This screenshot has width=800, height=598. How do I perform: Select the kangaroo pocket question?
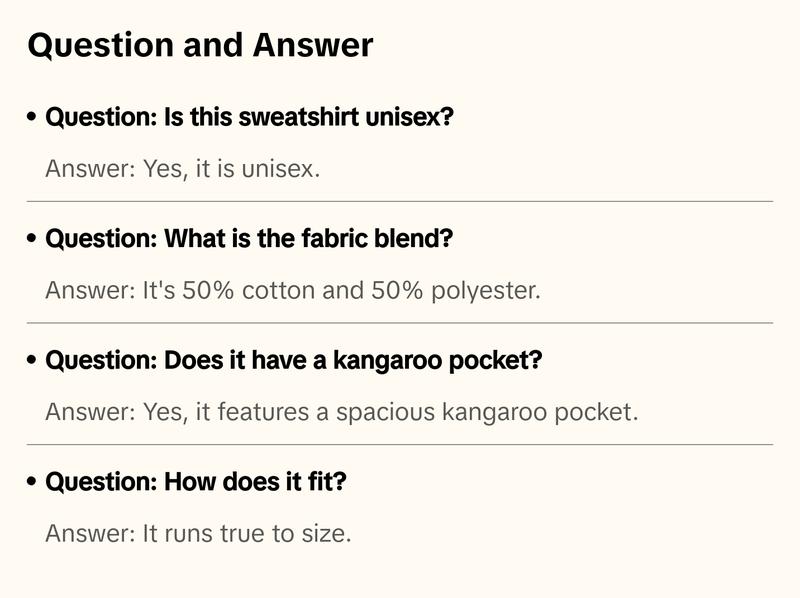pyautogui.click(x=294, y=360)
